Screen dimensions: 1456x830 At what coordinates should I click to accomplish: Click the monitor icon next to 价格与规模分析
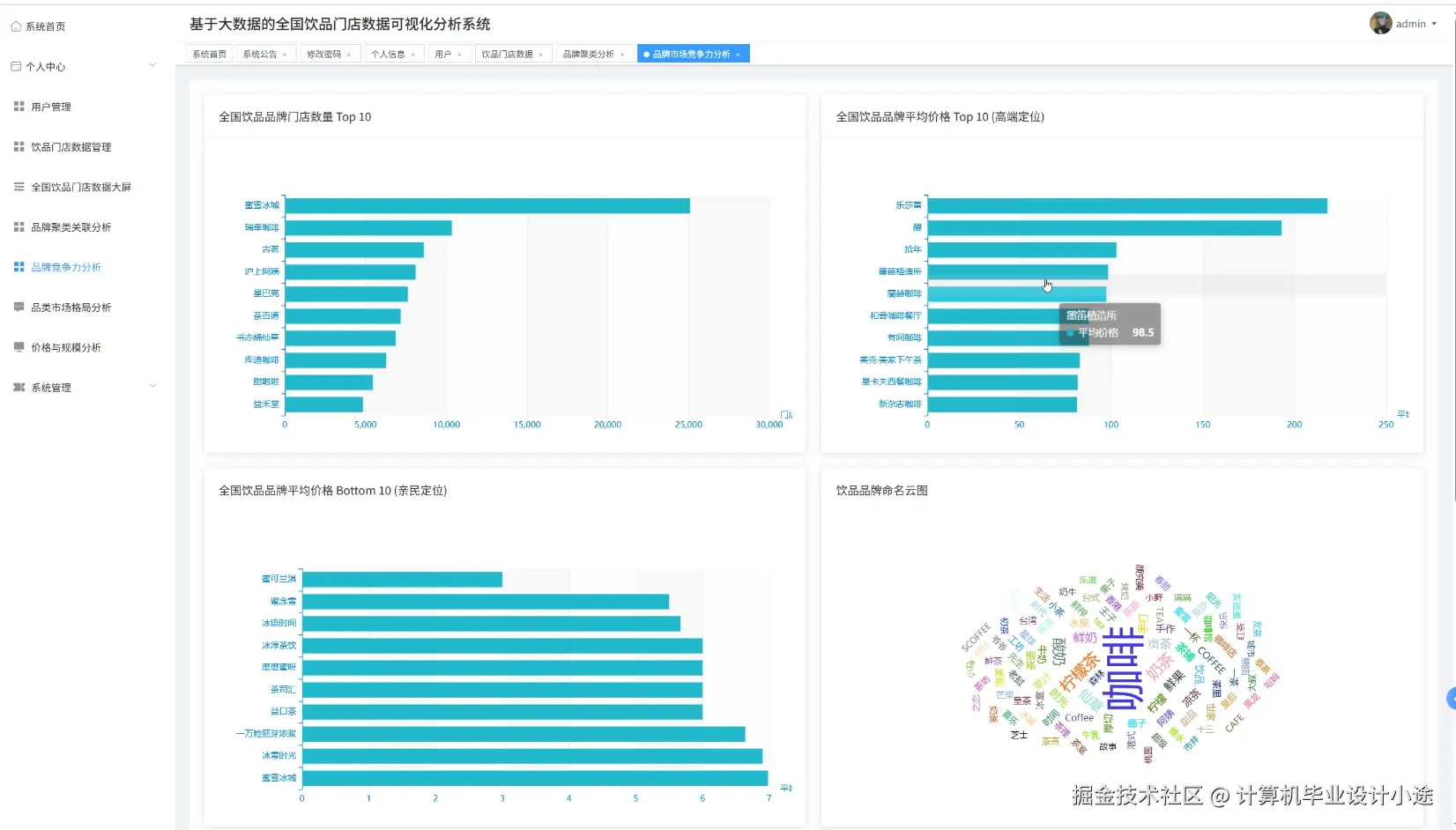(19, 347)
